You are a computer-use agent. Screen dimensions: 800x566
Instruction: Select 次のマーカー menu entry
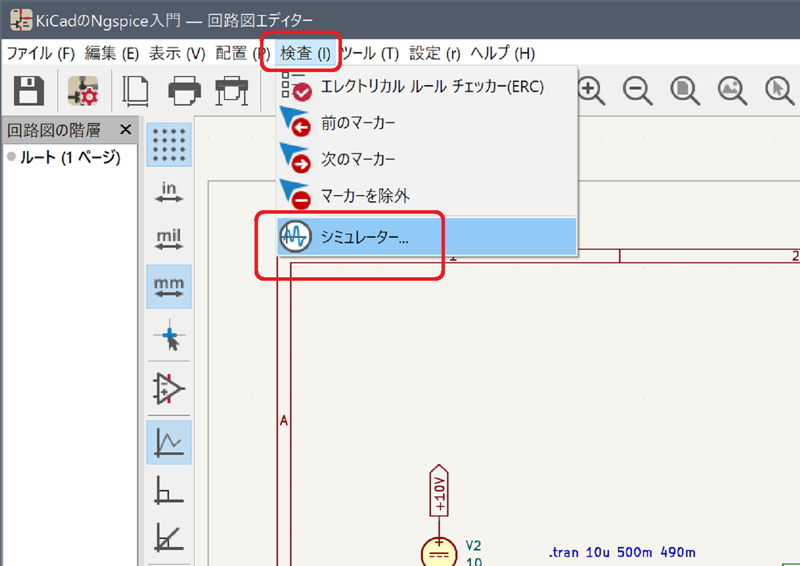point(427,159)
